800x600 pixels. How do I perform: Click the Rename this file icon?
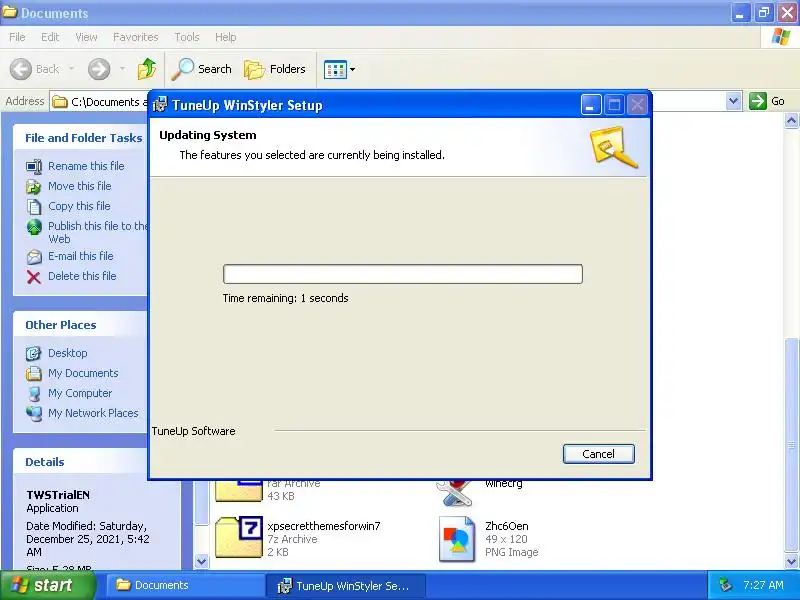[34, 166]
